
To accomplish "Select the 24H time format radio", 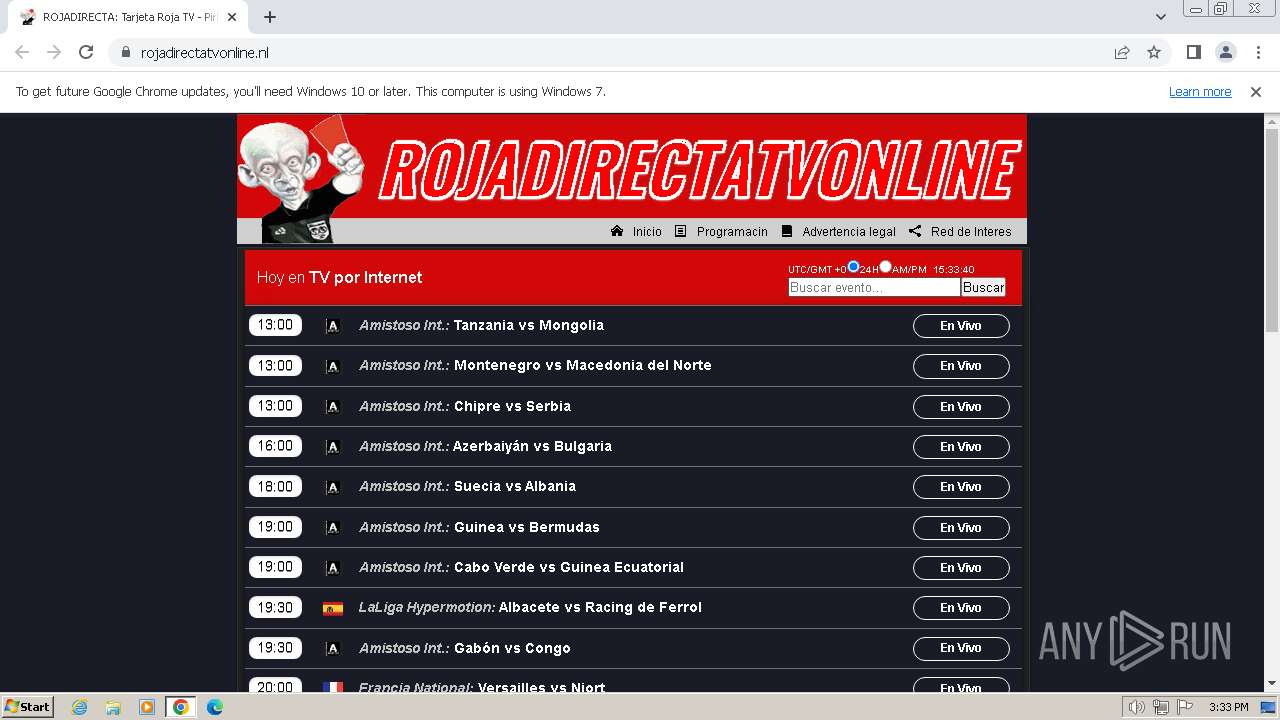I will pyautogui.click(x=853, y=267).
